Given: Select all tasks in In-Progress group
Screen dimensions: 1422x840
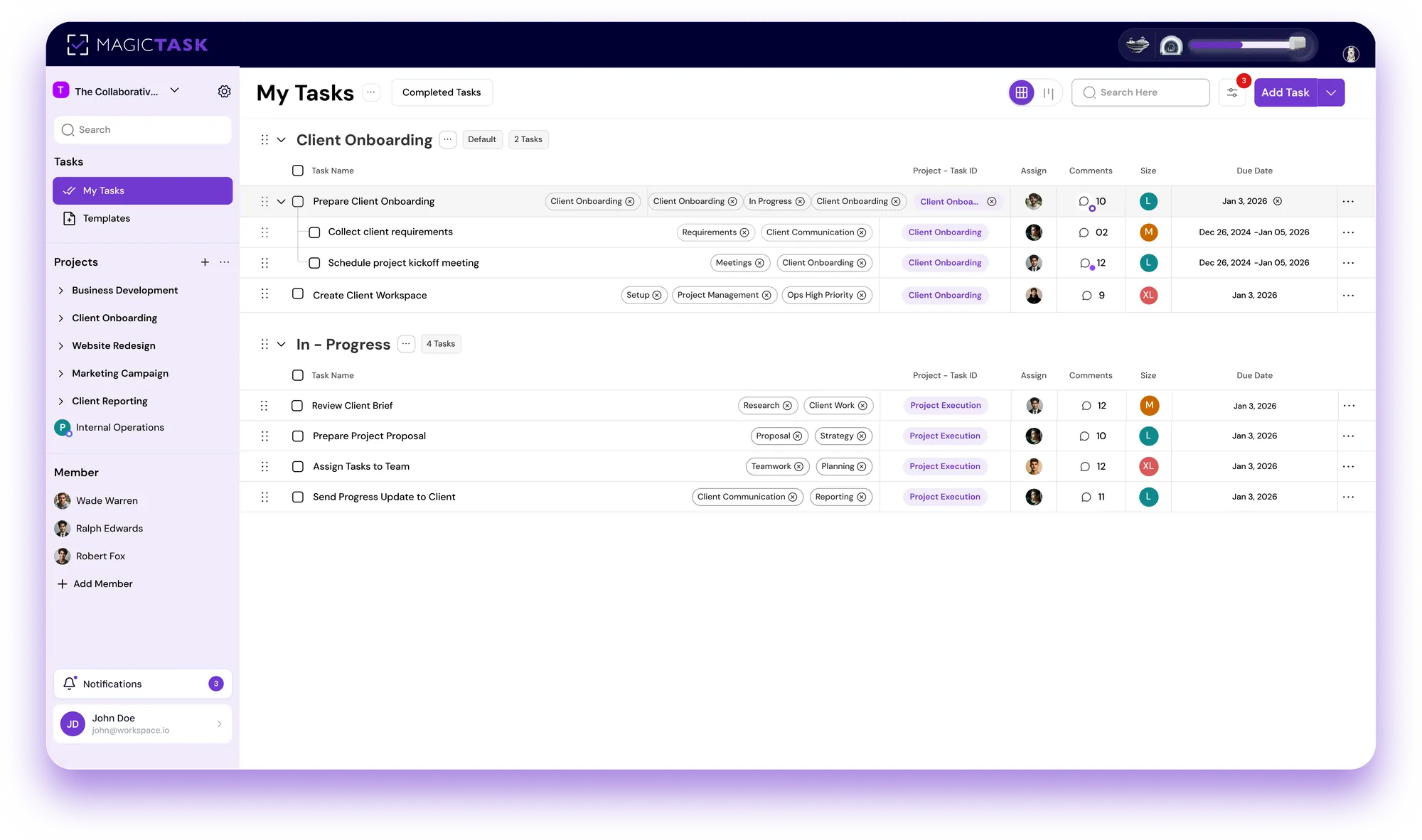Looking at the screenshot, I should click(x=298, y=375).
